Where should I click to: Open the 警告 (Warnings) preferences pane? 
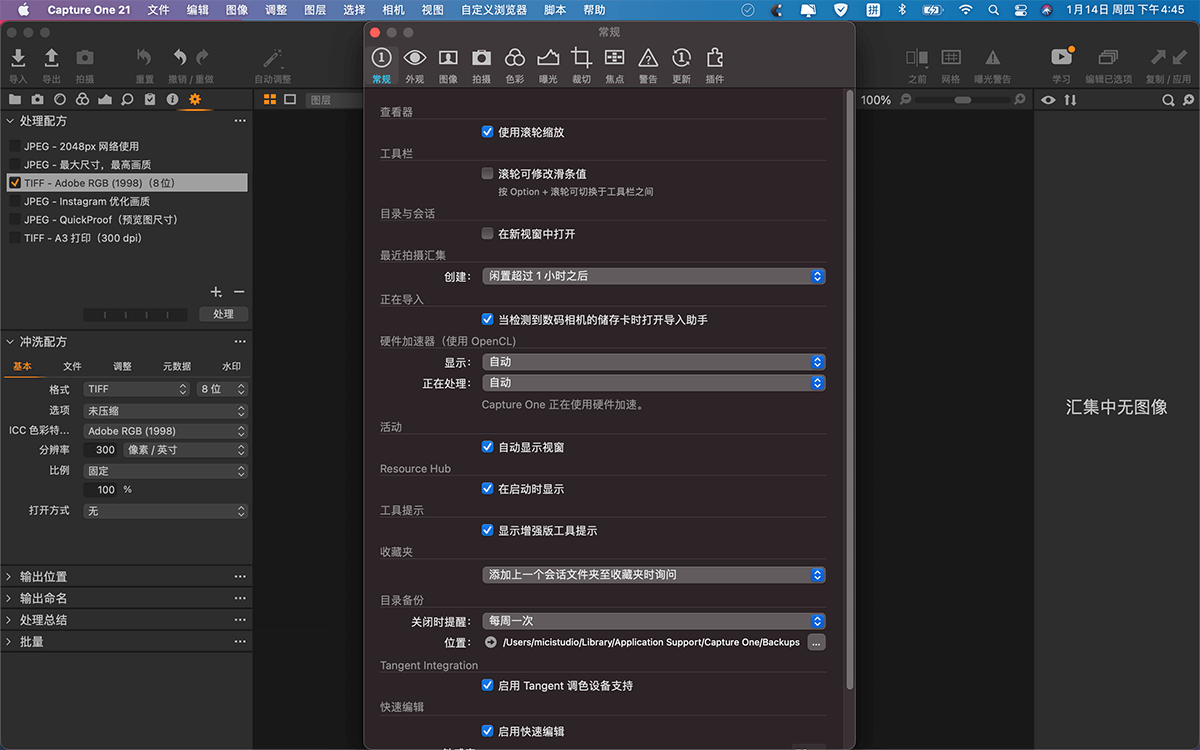click(x=648, y=65)
